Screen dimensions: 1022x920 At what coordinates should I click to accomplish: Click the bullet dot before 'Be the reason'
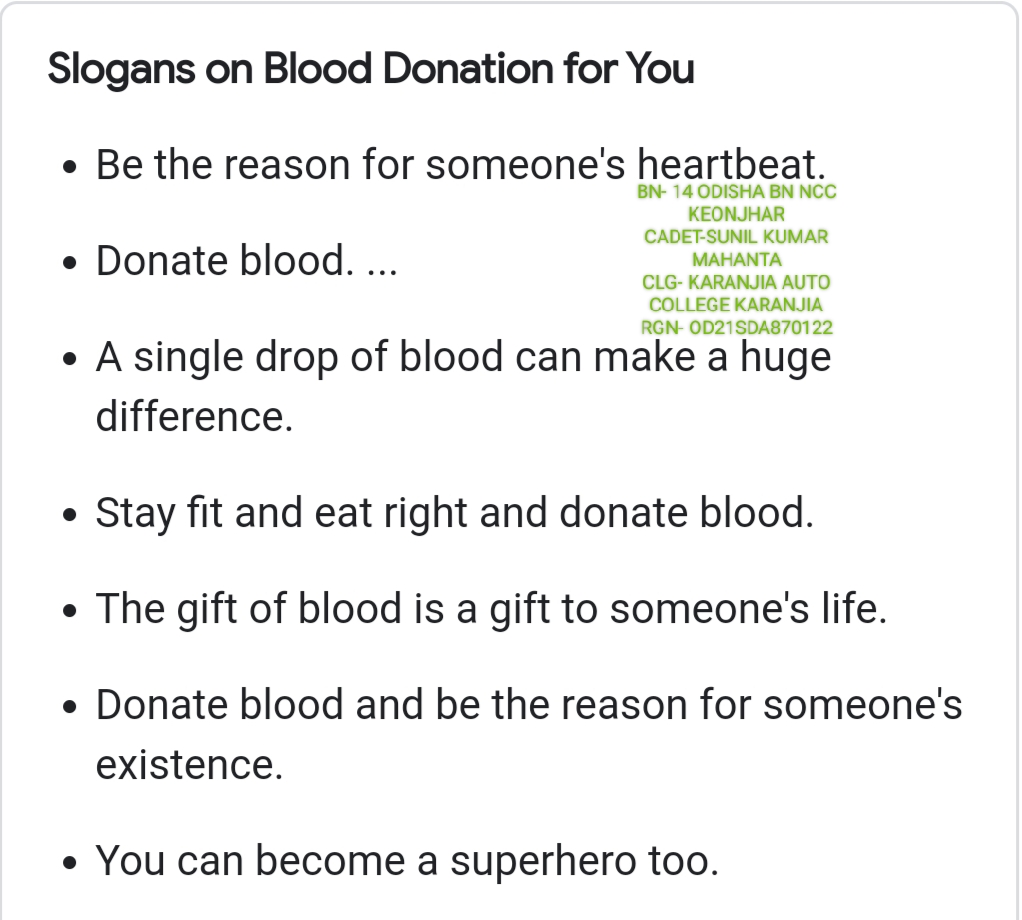click(69, 167)
